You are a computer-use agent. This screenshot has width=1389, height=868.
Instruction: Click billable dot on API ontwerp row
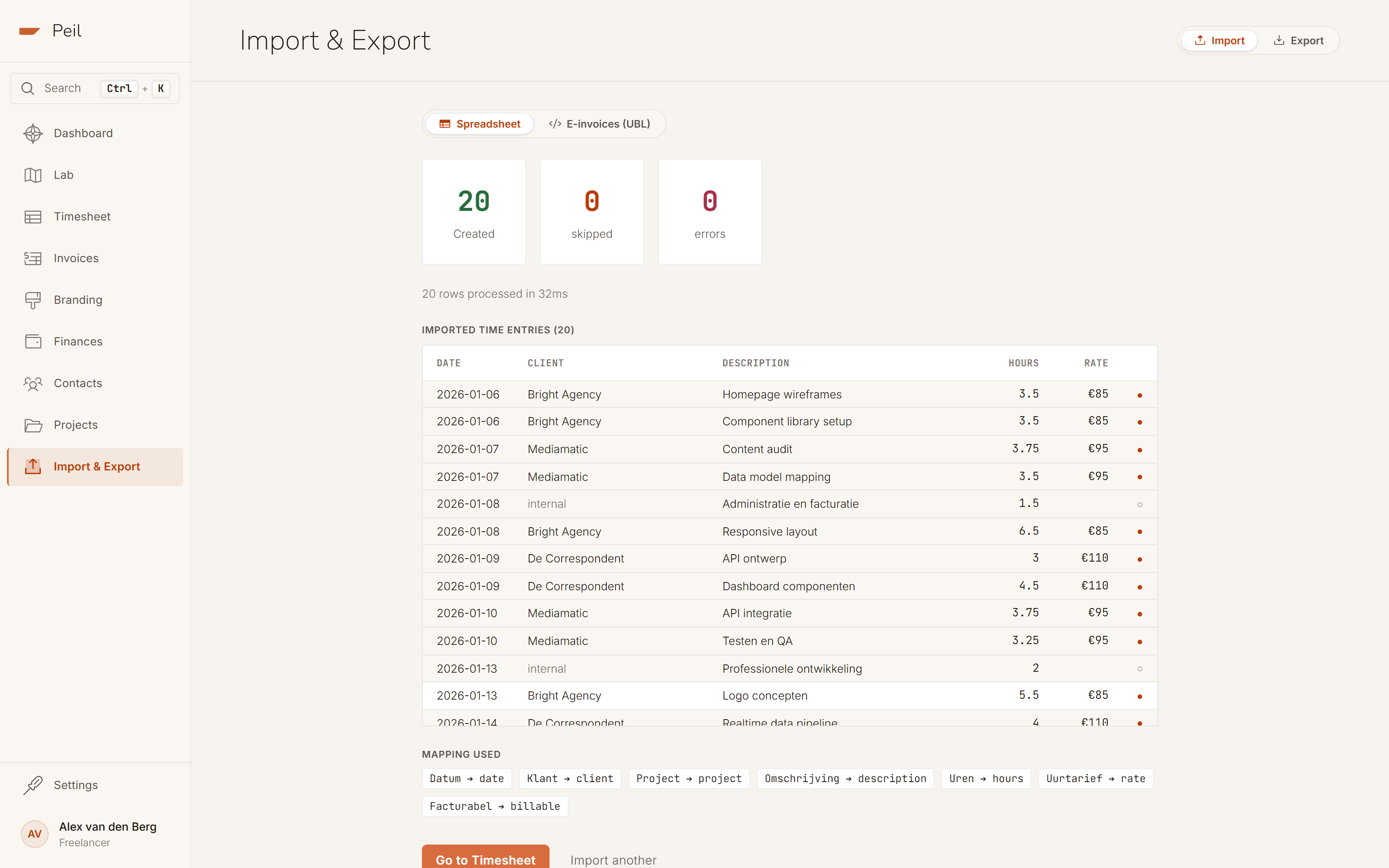1139,559
